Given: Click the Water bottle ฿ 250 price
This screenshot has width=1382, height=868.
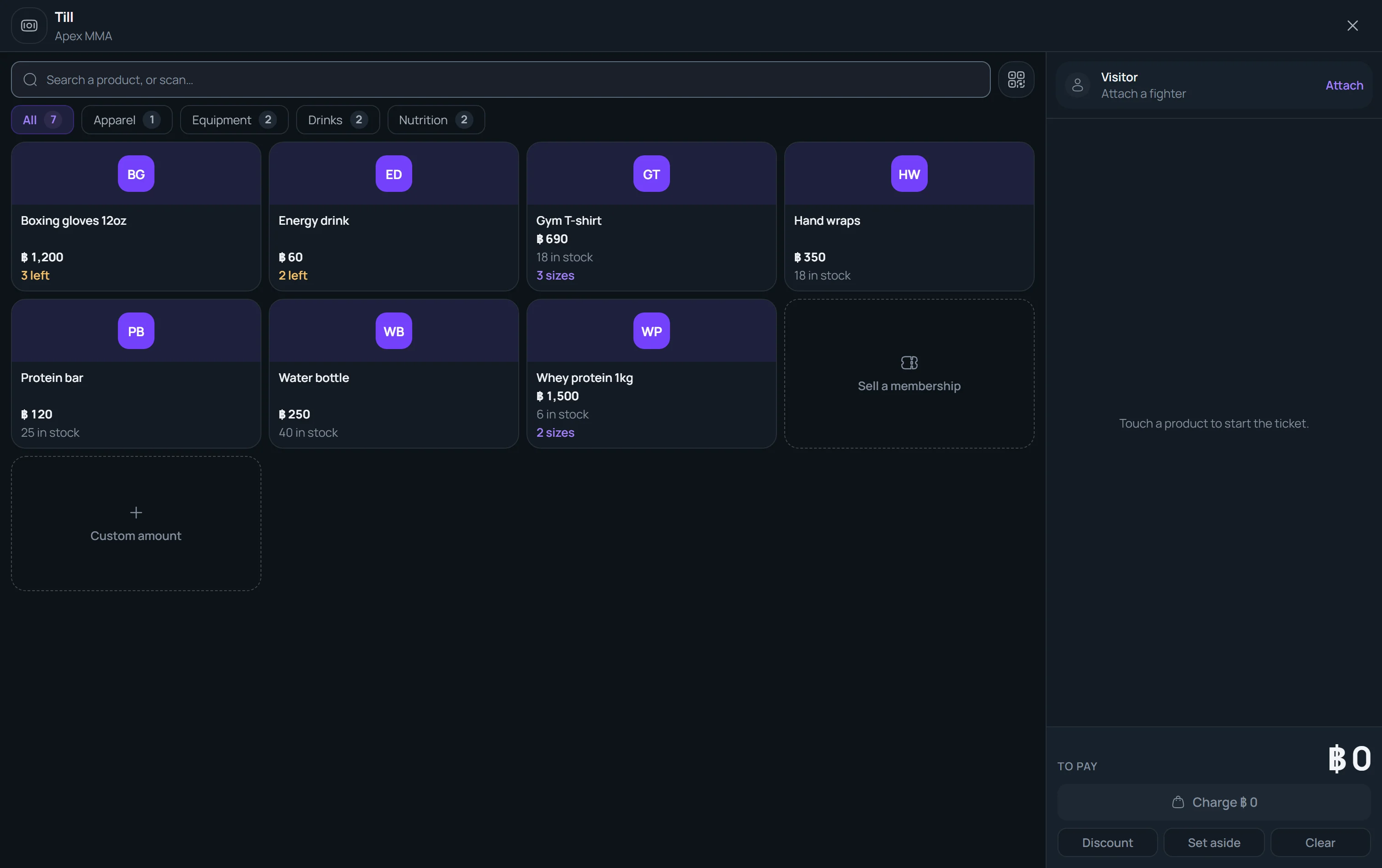Looking at the screenshot, I should (294, 414).
